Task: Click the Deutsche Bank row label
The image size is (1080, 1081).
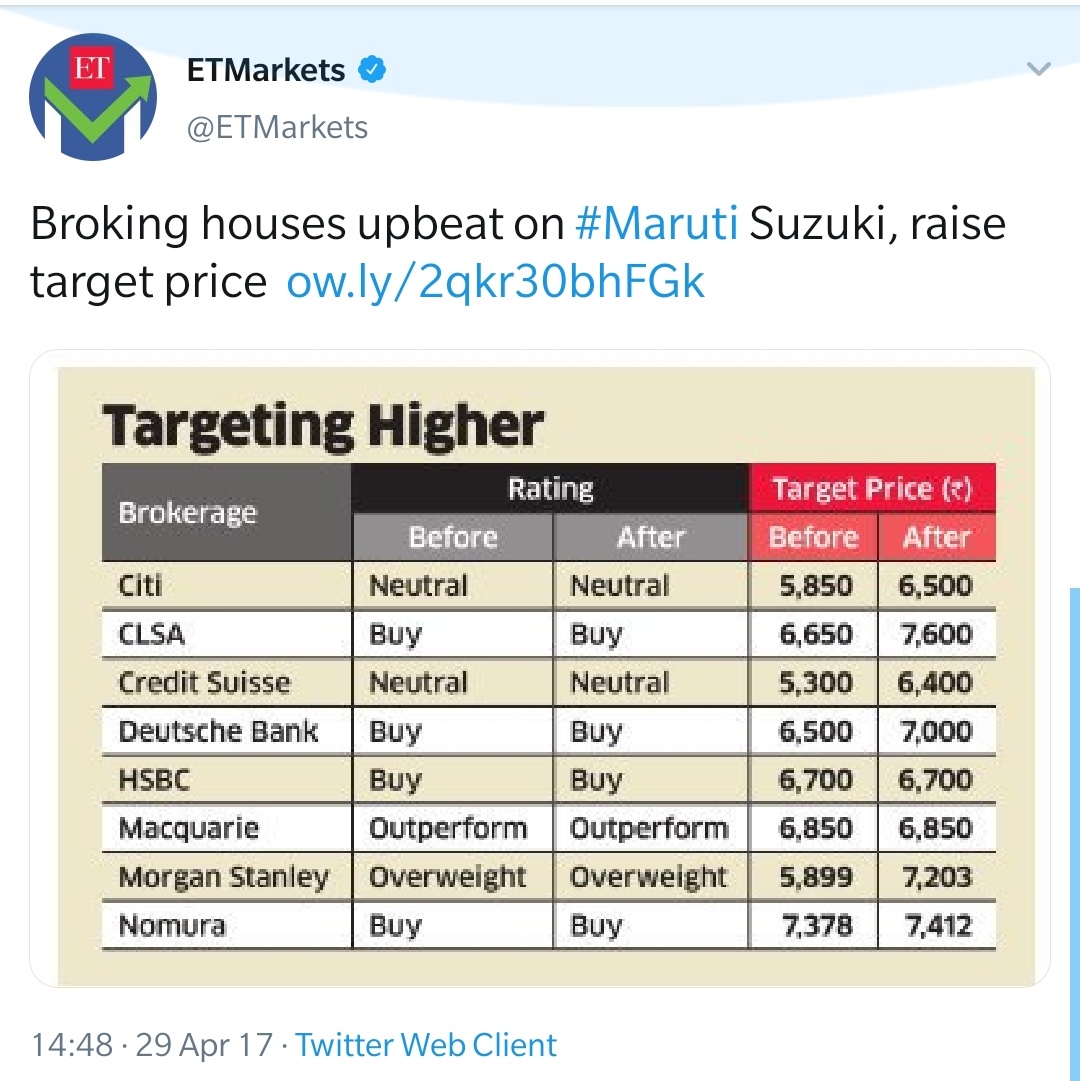Action: (217, 731)
